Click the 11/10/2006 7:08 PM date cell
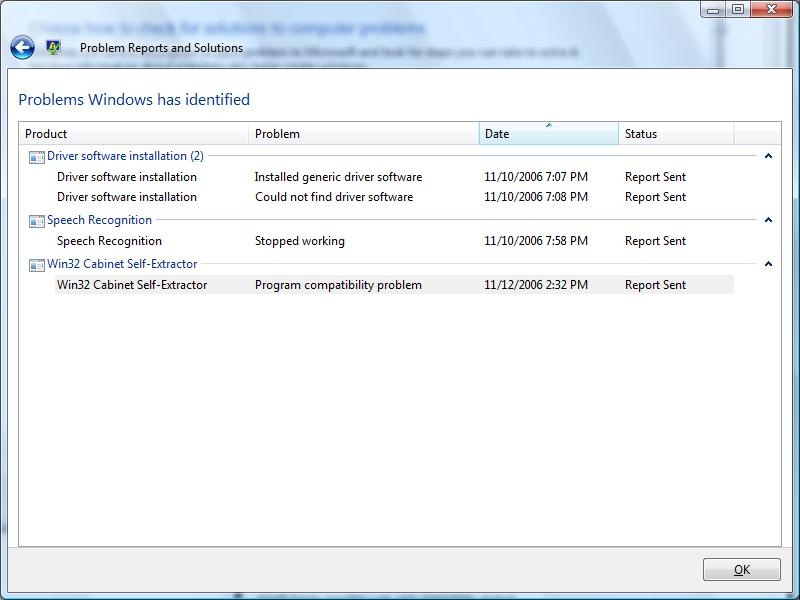Image resolution: width=800 pixels, height=600 pixels. click(536, 197)
